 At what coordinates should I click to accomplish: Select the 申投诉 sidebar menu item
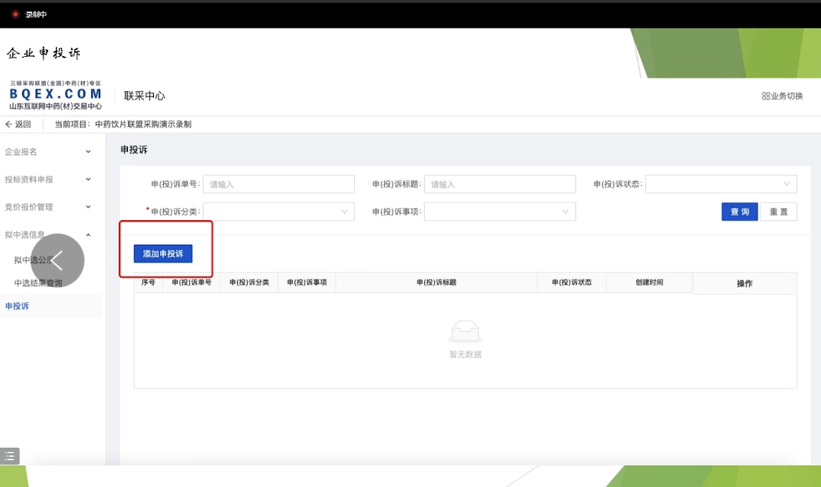[x=18, y=306]
